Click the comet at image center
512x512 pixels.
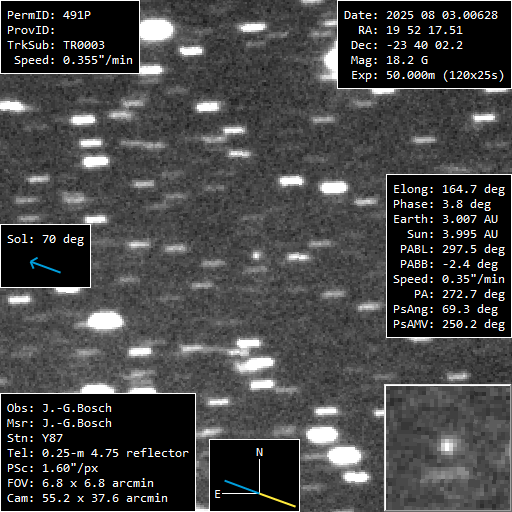coord(256,256)
